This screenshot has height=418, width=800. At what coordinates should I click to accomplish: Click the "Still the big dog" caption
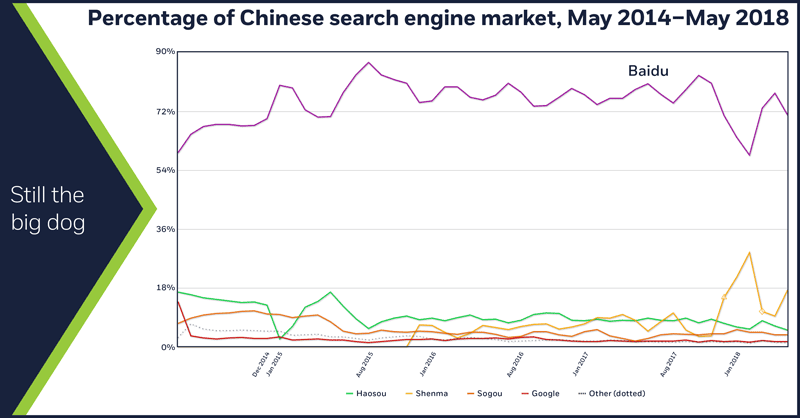48,208
